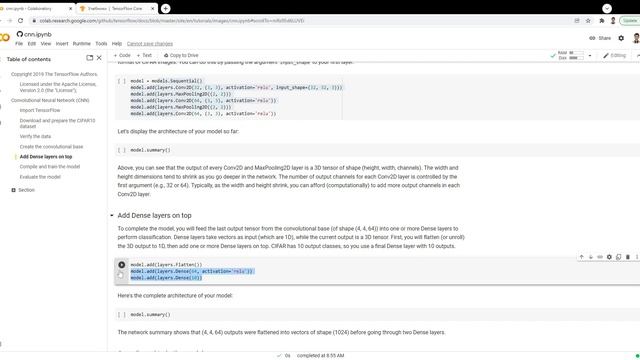The height and width of the screenshot is (360, 640).
Task: Open the selected cell's editor settings gear
Action: [x=609, y=257]
